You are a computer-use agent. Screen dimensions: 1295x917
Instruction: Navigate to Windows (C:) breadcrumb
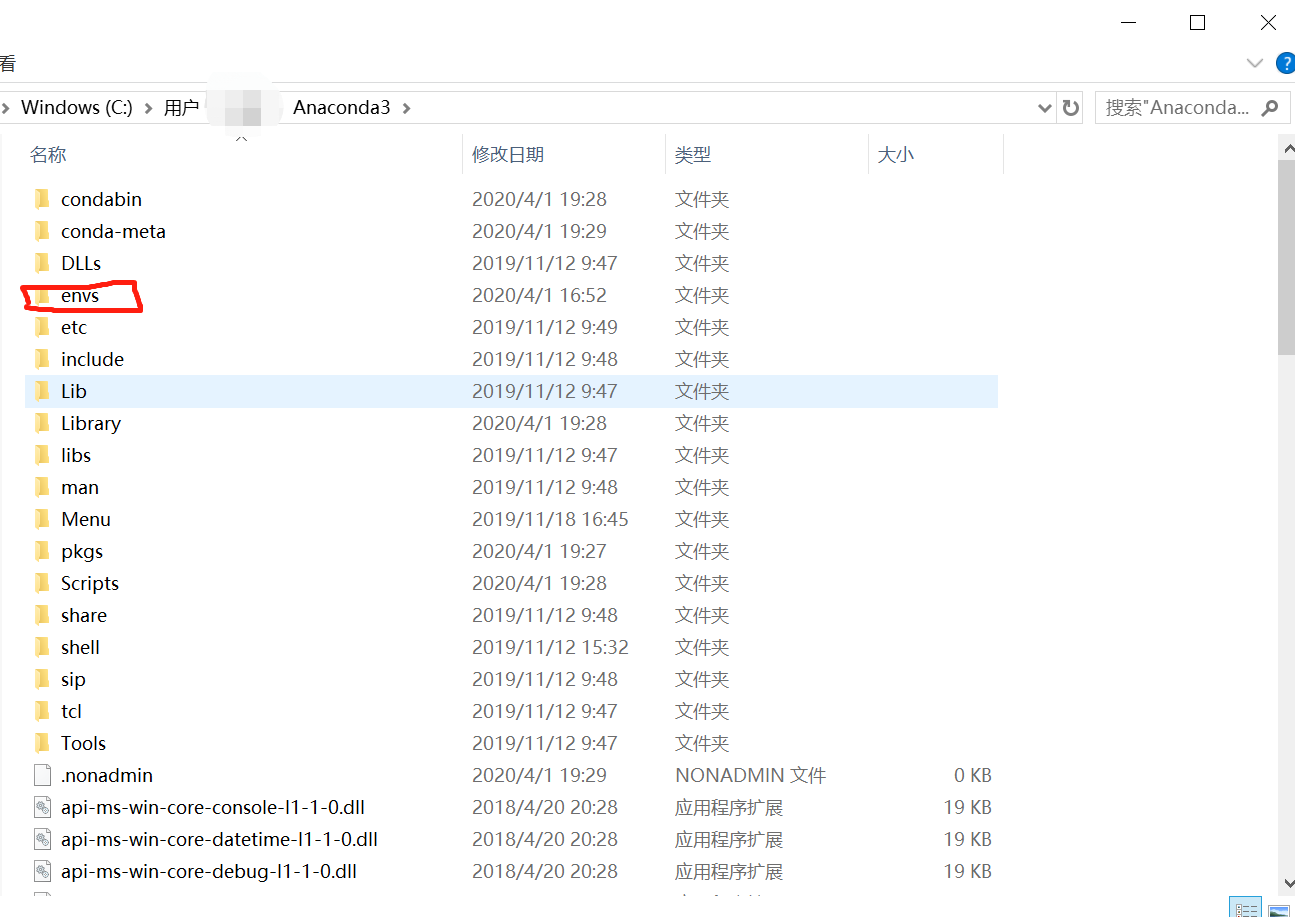pyautogui.click(x=77, y=107)
